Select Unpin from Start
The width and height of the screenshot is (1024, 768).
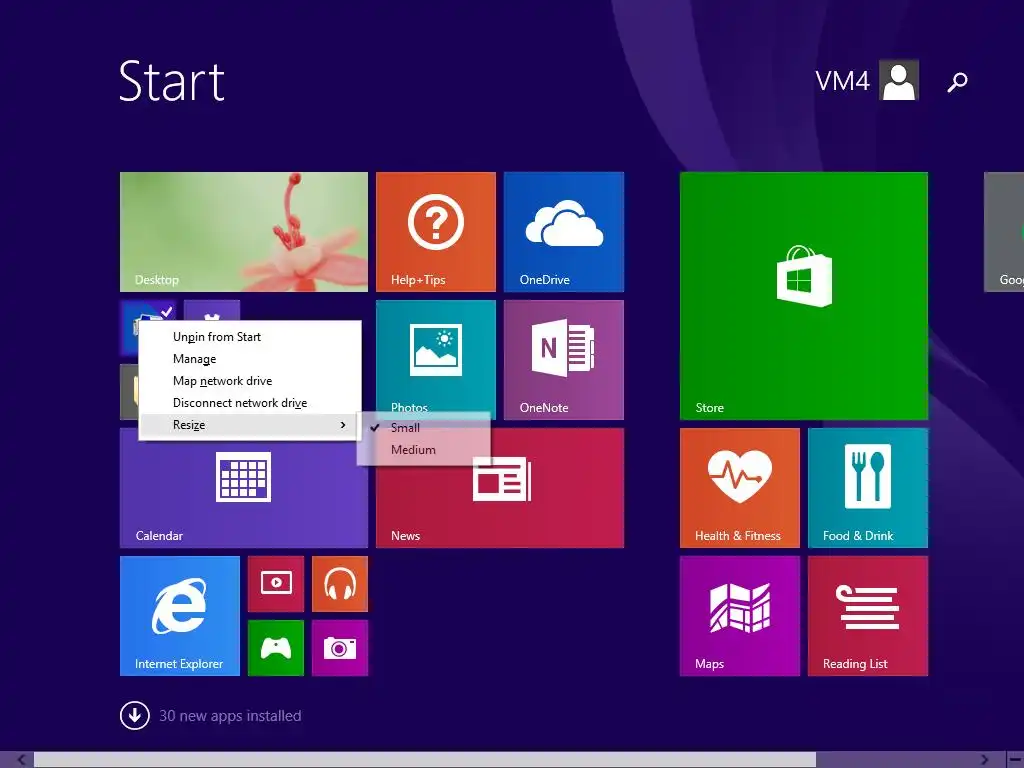pyautogui.click(x=249, y=337)
